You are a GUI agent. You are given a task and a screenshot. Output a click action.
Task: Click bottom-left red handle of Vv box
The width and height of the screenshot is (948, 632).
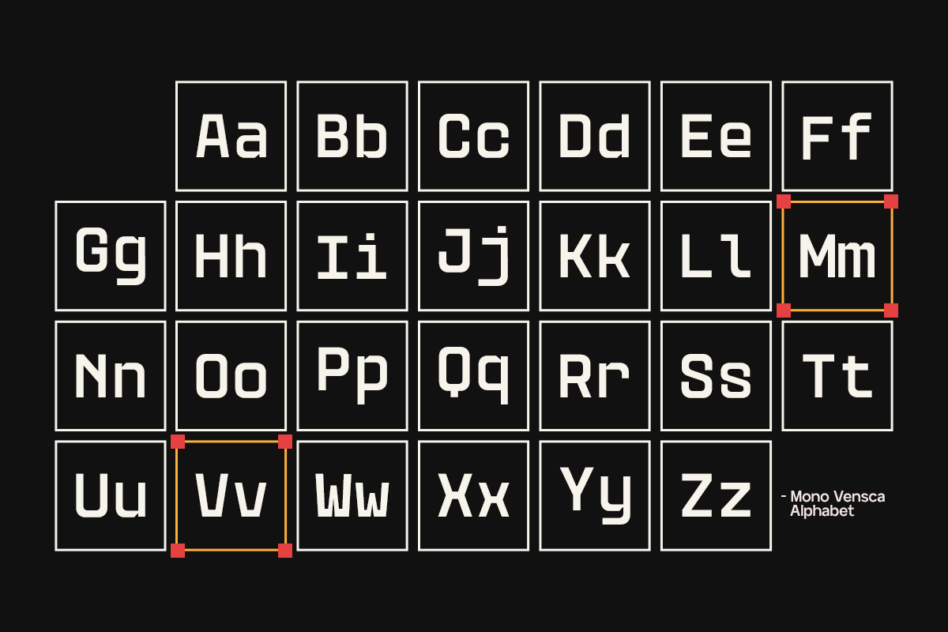click(x=178, y=550)
